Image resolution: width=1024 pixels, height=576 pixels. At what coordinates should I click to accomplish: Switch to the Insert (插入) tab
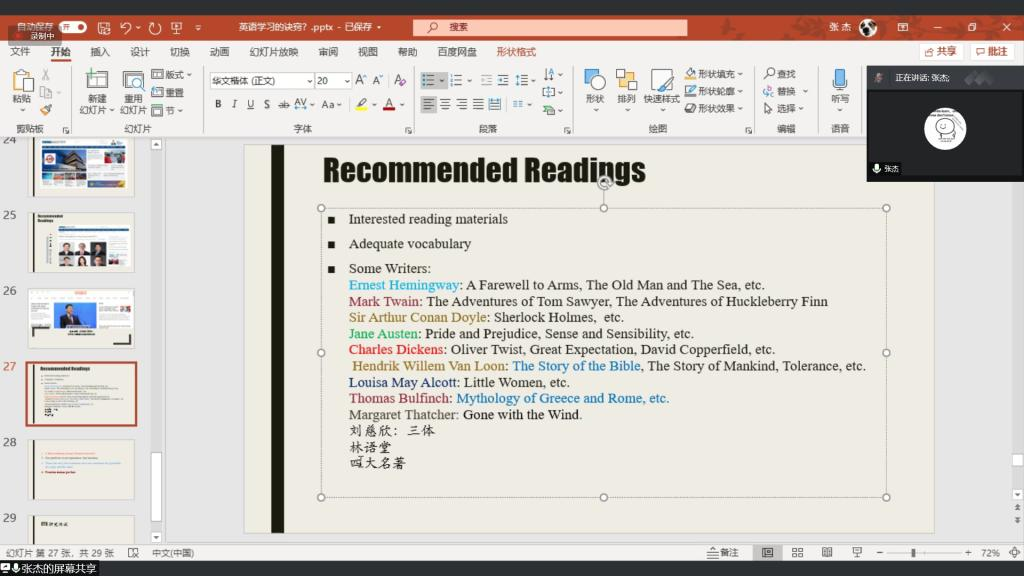point(100,52)
